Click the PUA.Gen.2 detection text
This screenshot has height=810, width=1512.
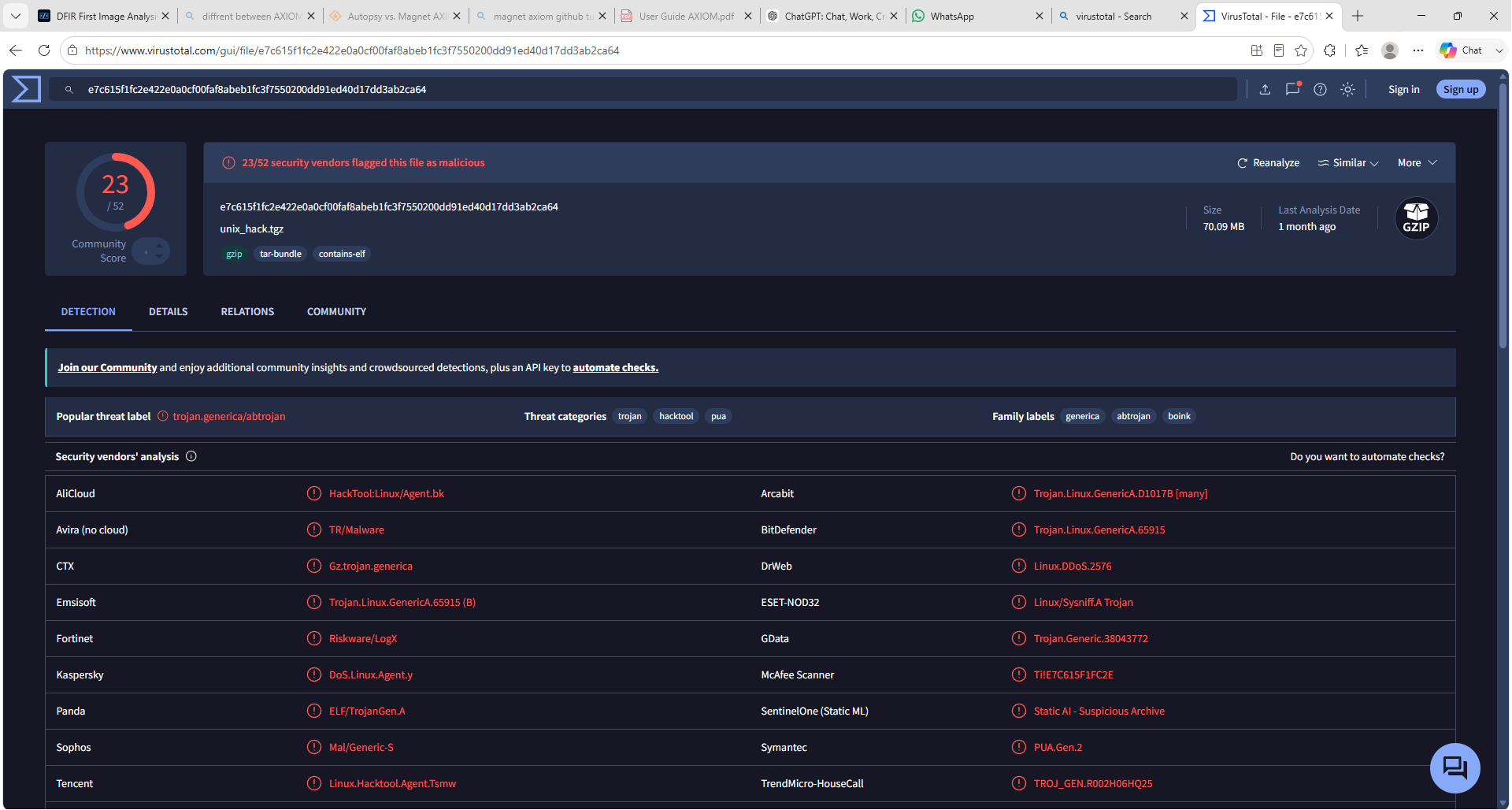coord(1058,747)
